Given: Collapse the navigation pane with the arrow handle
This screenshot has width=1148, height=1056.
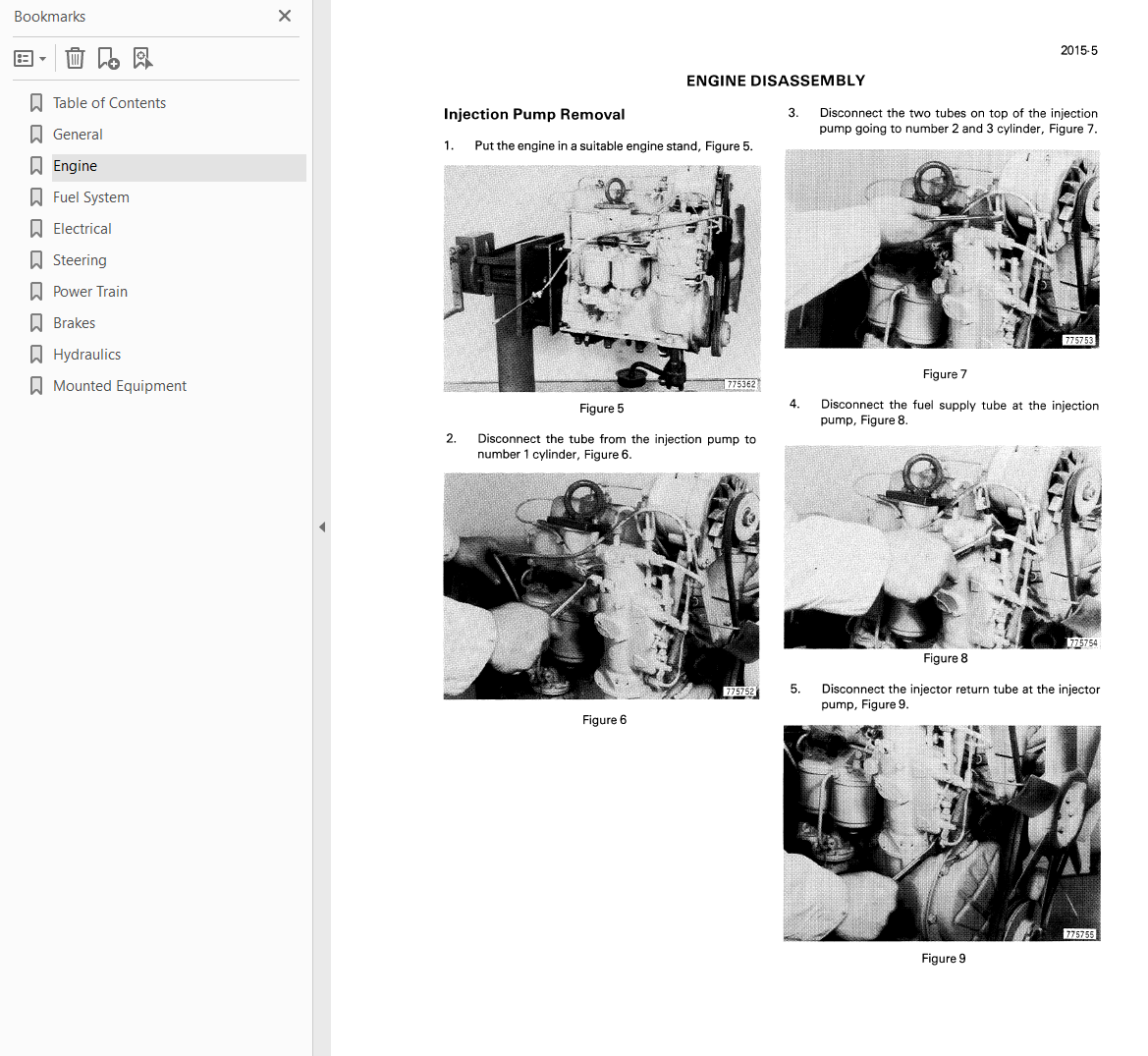Looking at the screenshot, I should [x=322, y=528].
